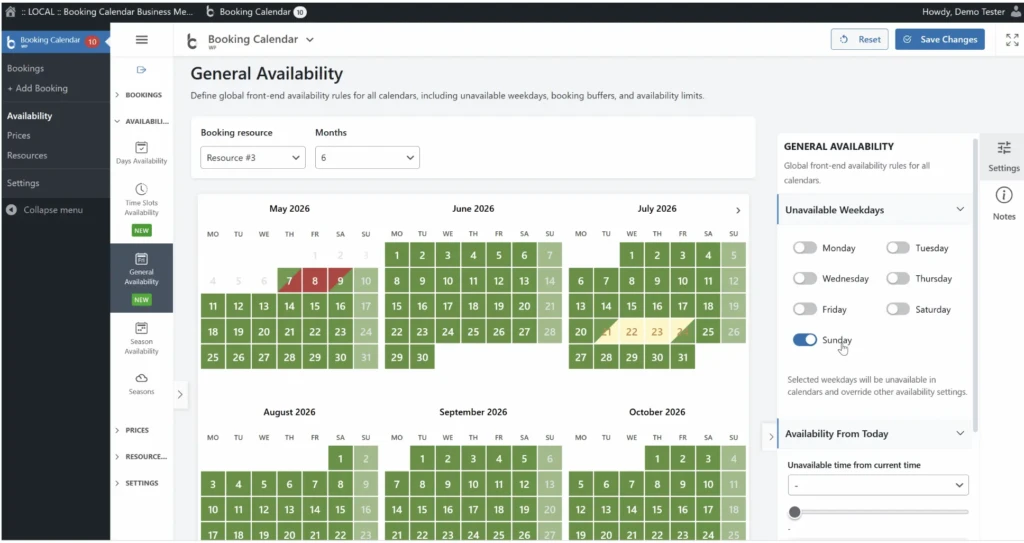This screenshot has width=1024, height=543.
Task: Click the Booking Calendar logo in header
Action: pos(191,41)
